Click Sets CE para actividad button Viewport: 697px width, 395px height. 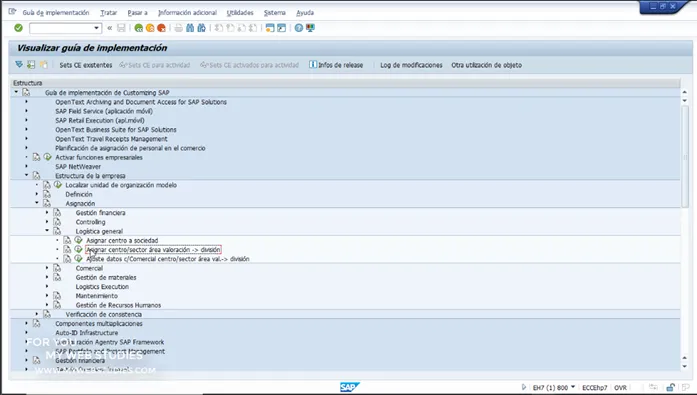coord(155,65)
